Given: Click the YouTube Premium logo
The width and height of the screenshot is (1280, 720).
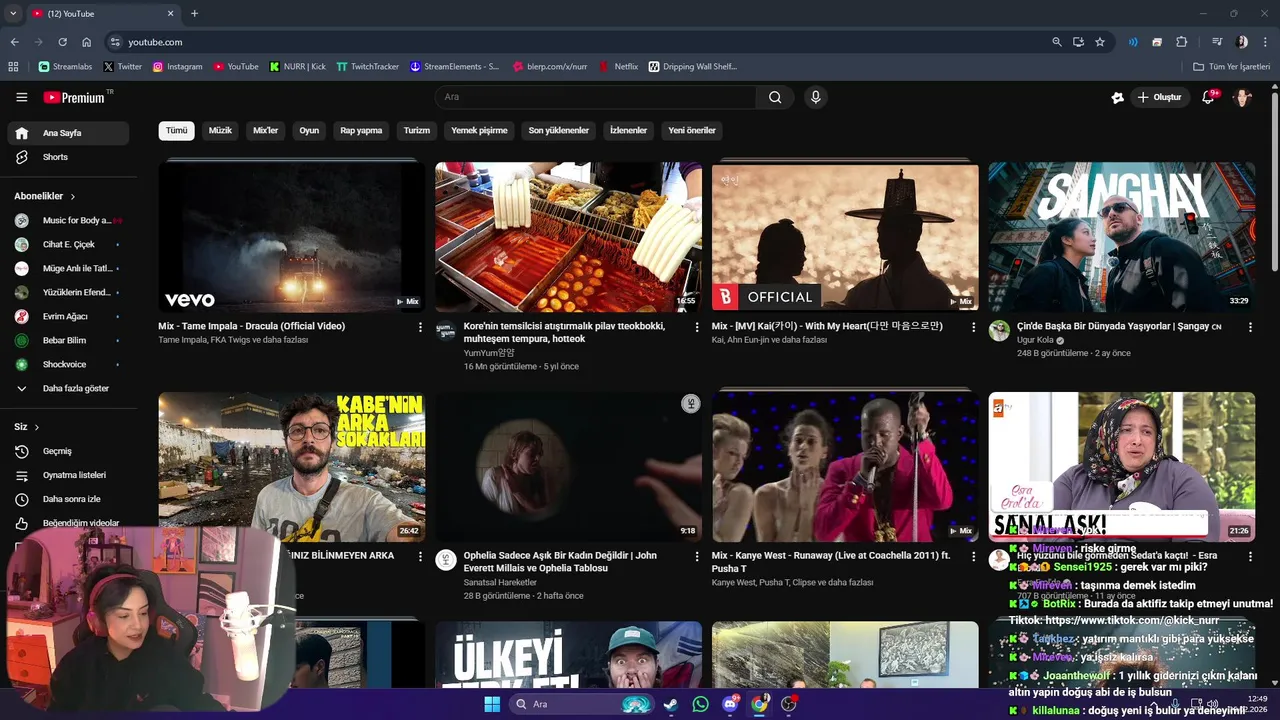Looking at the screenshot, I should (74, 97).
